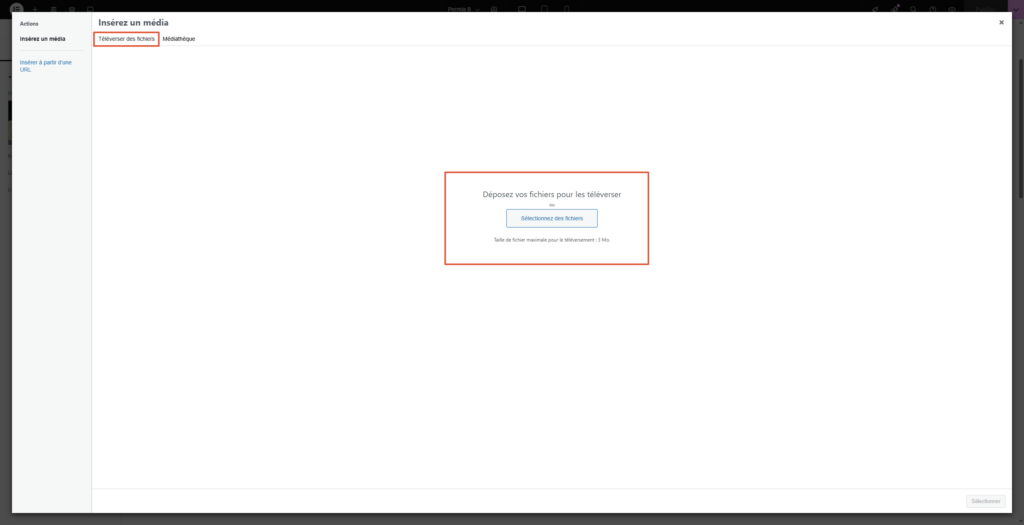Open site settings via the sliders icon
Viewport: 1024px width, 525px height.
[x=53, y=8]
